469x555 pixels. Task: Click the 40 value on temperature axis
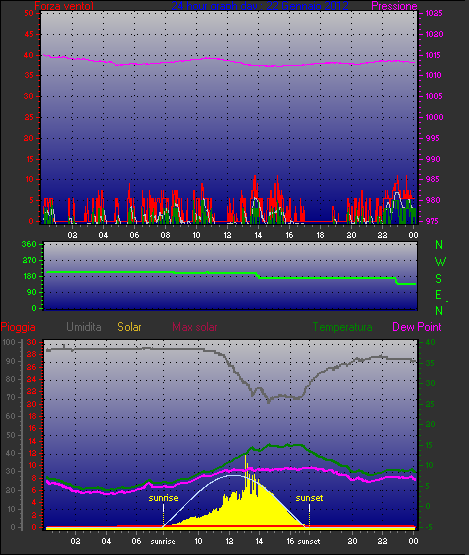430,342
